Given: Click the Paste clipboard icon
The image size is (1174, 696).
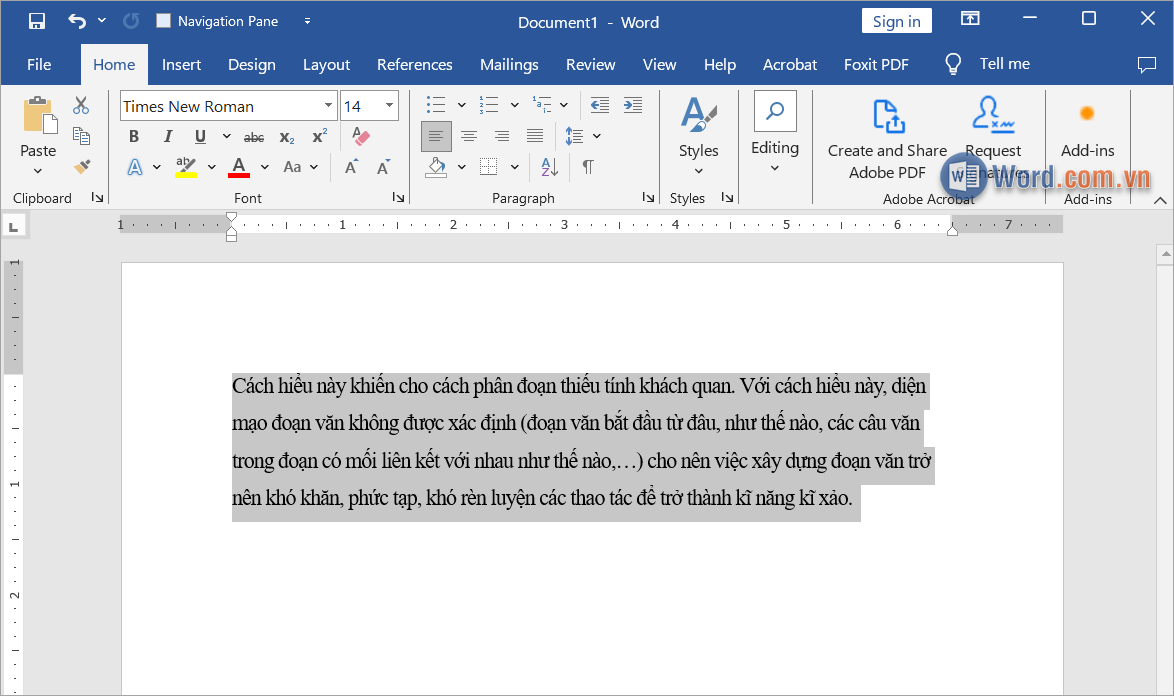Looking at the screenshot, I should click(x=38, y=117).
